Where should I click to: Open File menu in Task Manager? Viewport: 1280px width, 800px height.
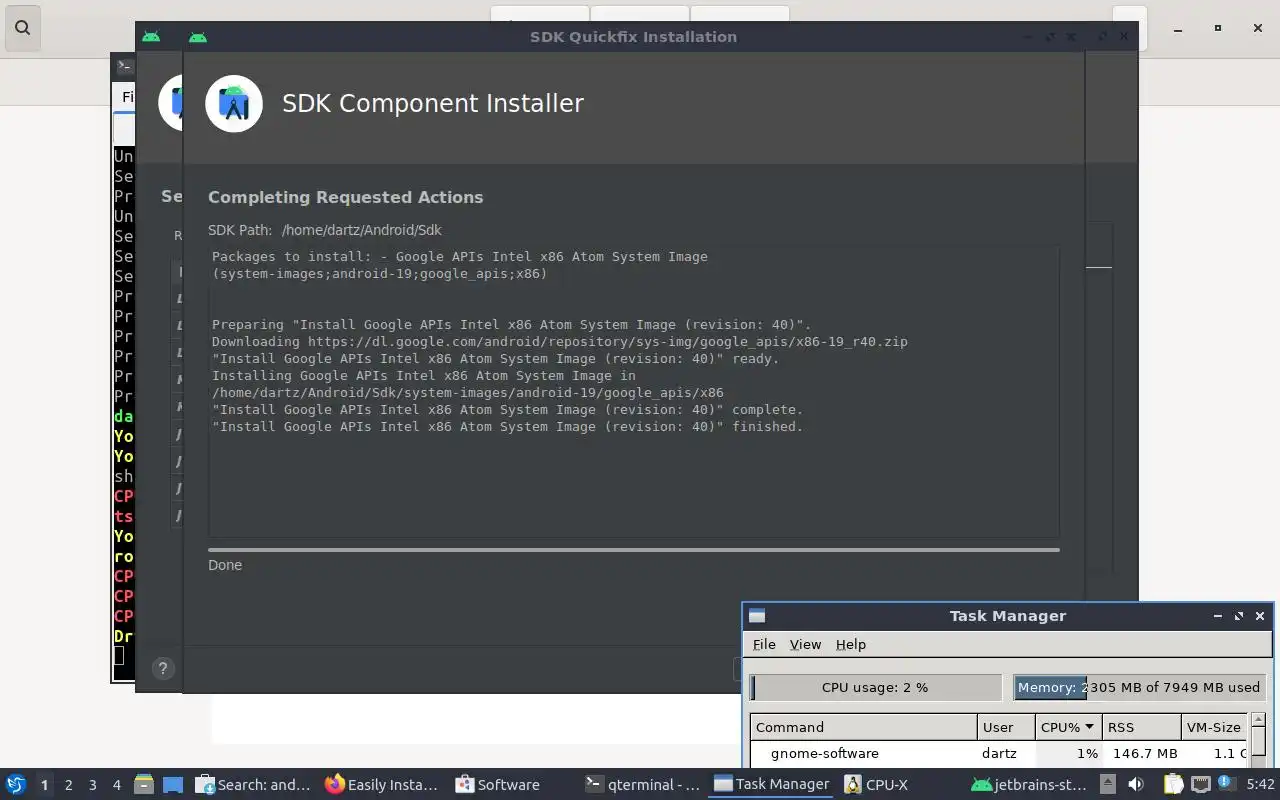pyautogui.click(x=764, y=644)
